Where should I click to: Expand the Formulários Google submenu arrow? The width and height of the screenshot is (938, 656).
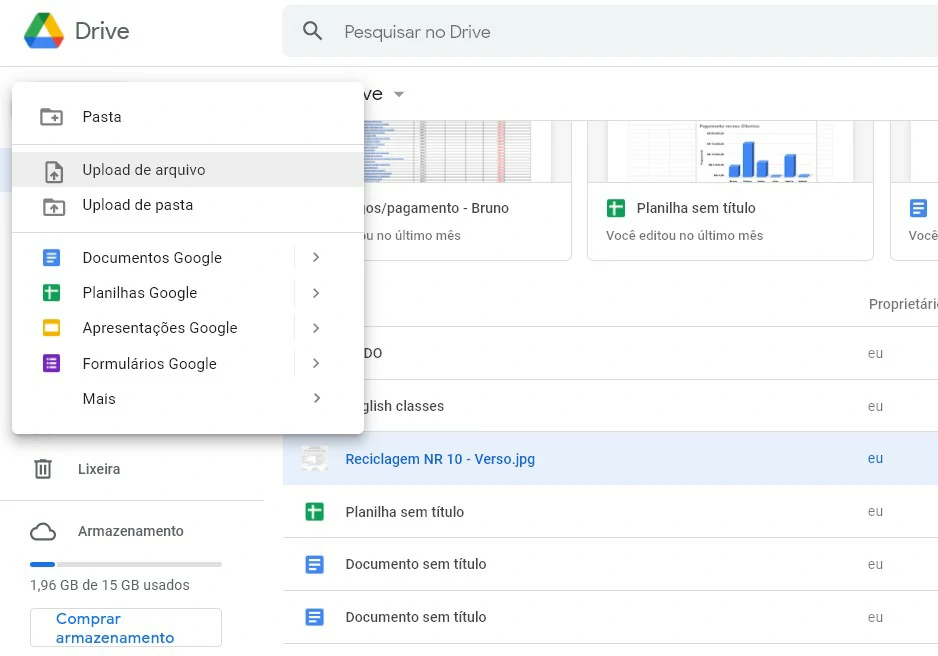point(316,363)
